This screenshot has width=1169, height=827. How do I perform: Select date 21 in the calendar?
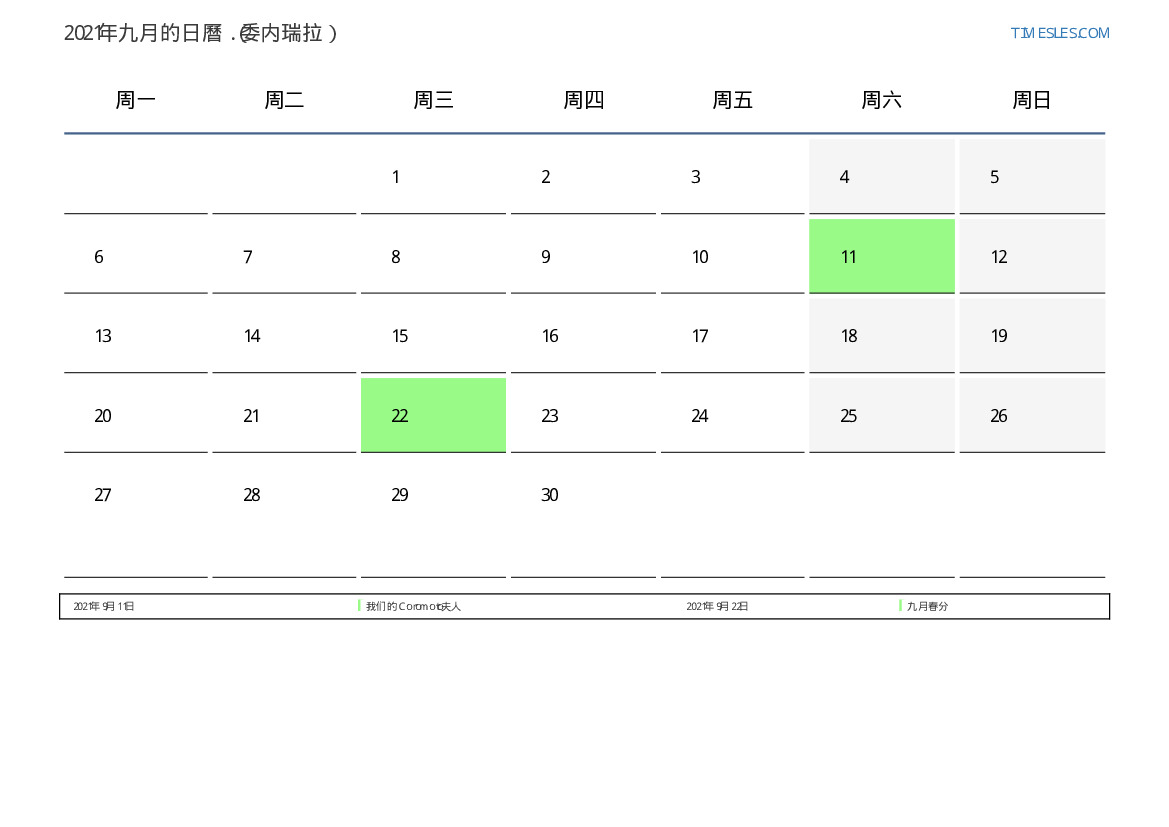[x=284, y=415]
